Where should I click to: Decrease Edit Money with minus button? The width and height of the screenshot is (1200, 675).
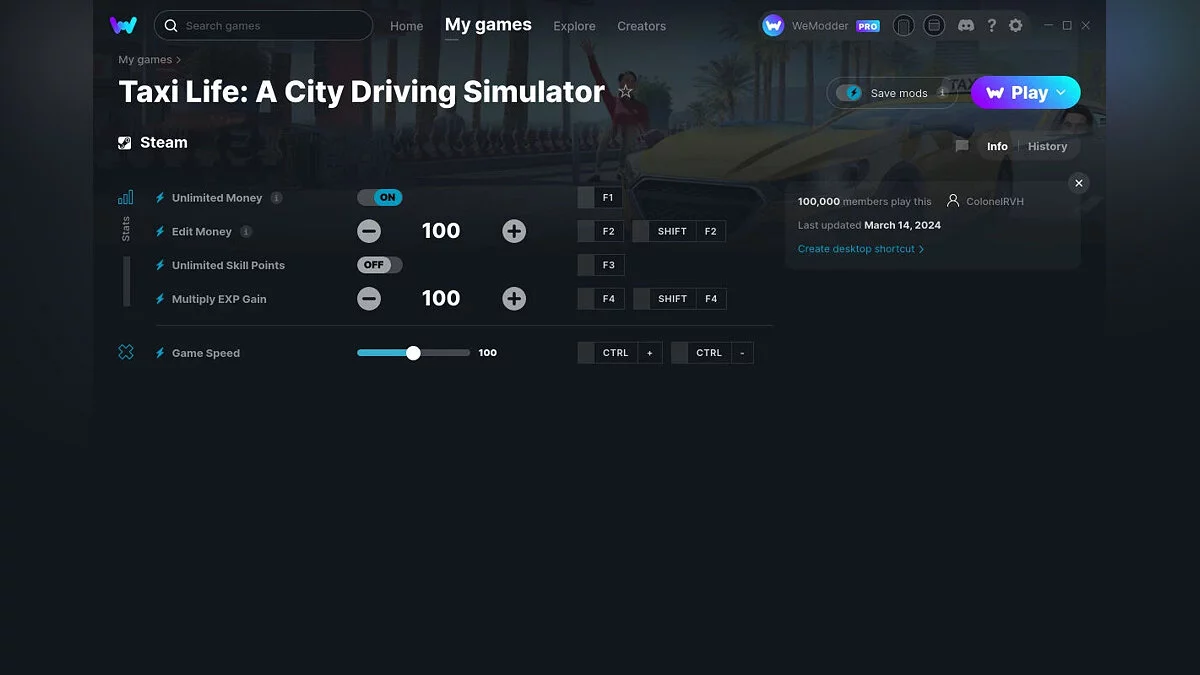369,231
